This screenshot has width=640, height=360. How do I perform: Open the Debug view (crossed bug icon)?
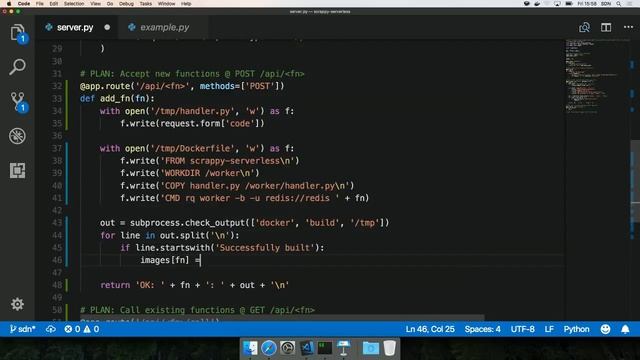(x=17, y=136)
